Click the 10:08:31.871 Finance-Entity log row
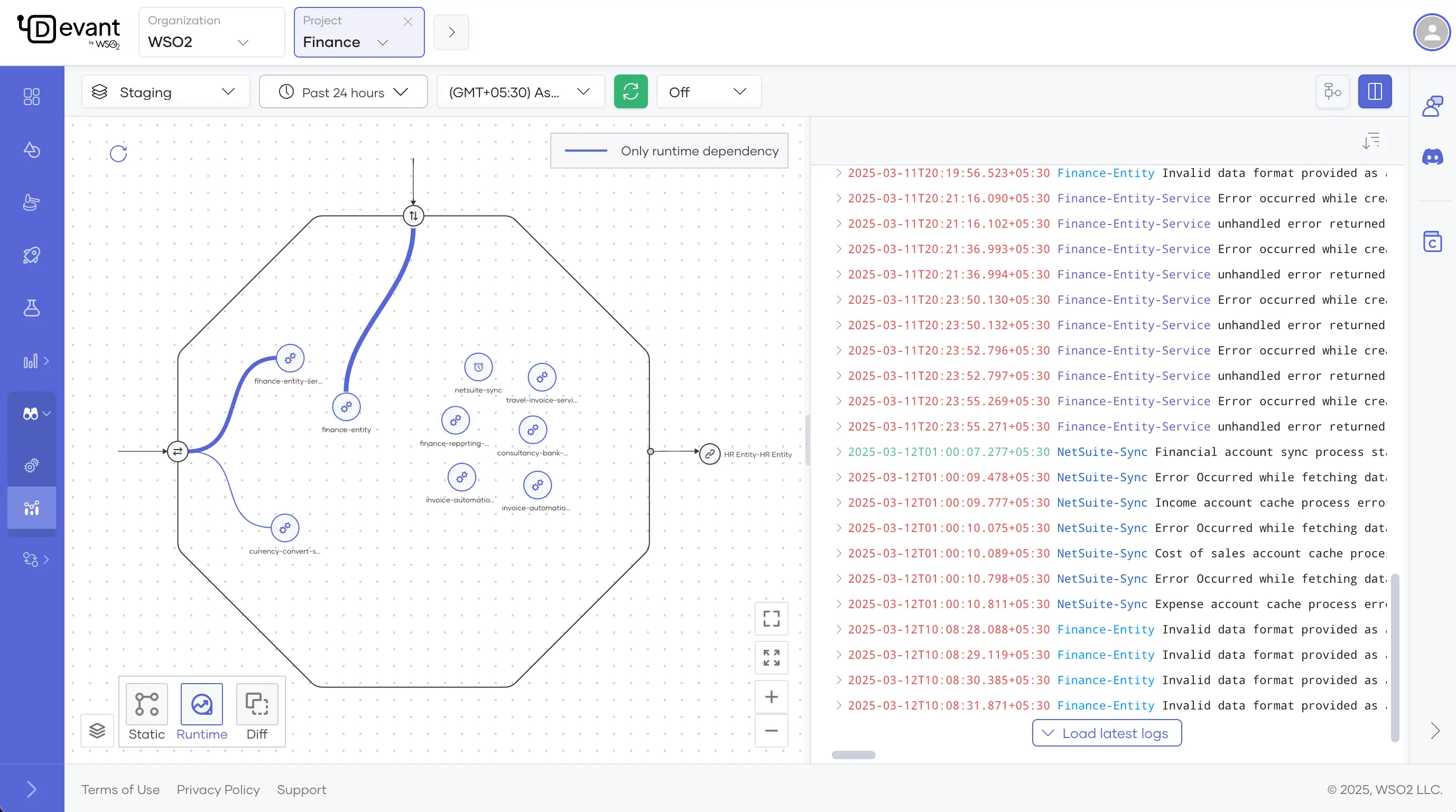This screenshot has width=1456, height=812. [x=1111, y=705]
